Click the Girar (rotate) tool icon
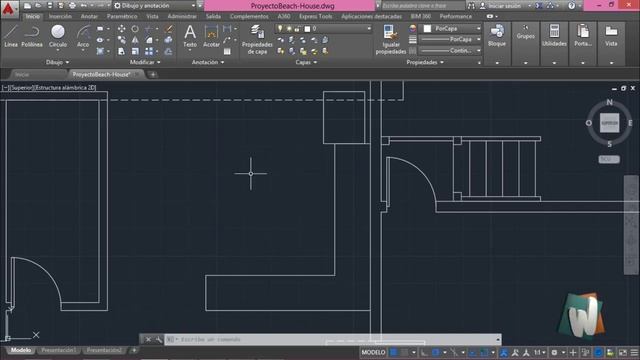 [x=135, y=29]
